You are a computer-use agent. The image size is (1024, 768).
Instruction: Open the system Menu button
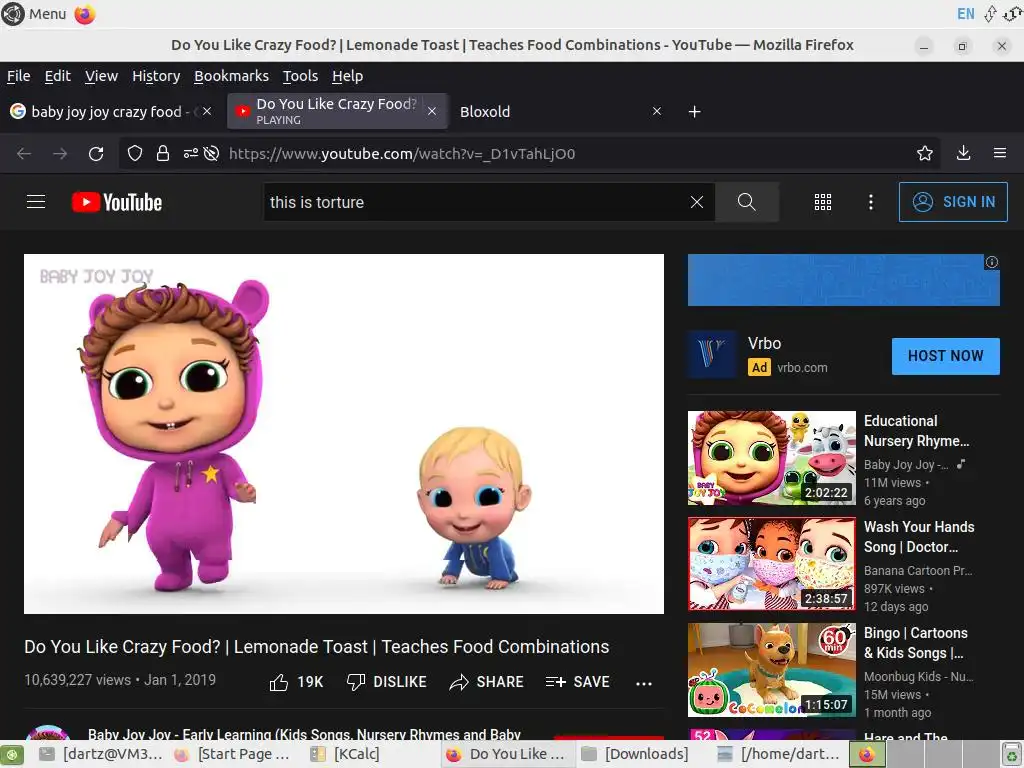pos(34,14)
